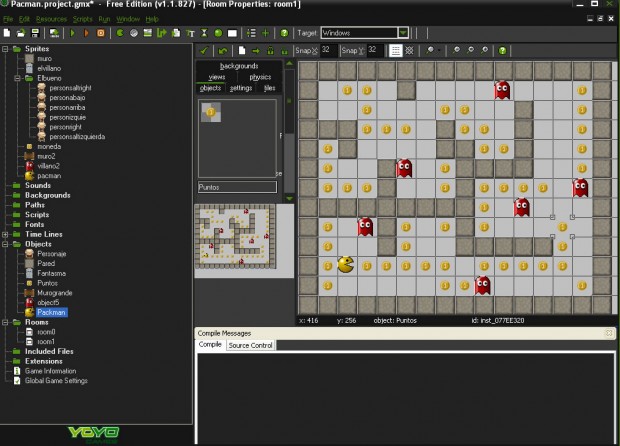
Task: Run the game with green play
Action: (x=72, y=33)
